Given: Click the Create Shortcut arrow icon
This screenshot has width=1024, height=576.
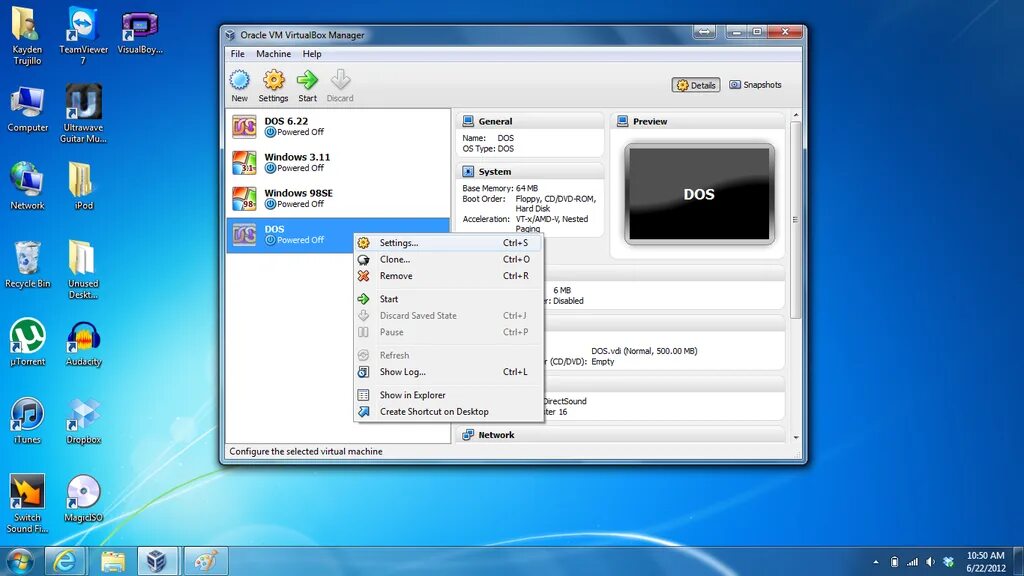Looking at the screenshot, I should coord(364,412).
